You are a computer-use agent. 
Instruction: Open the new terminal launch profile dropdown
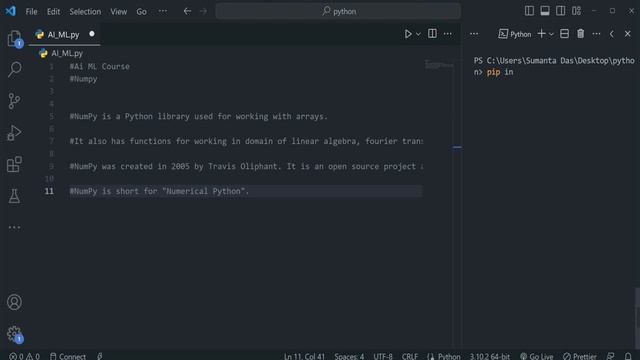pyautogui.click(x=551, y=34)
